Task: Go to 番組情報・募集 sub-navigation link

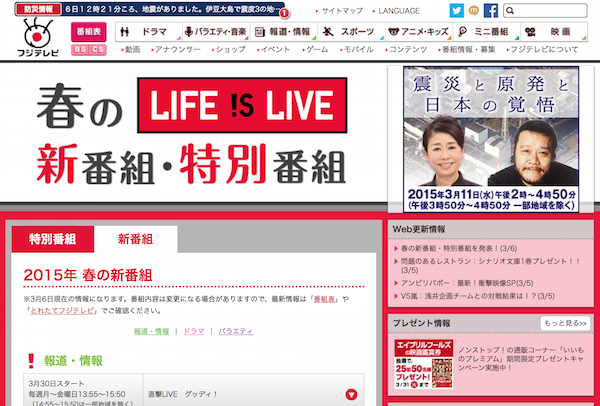Action: (x=468, y=50)
